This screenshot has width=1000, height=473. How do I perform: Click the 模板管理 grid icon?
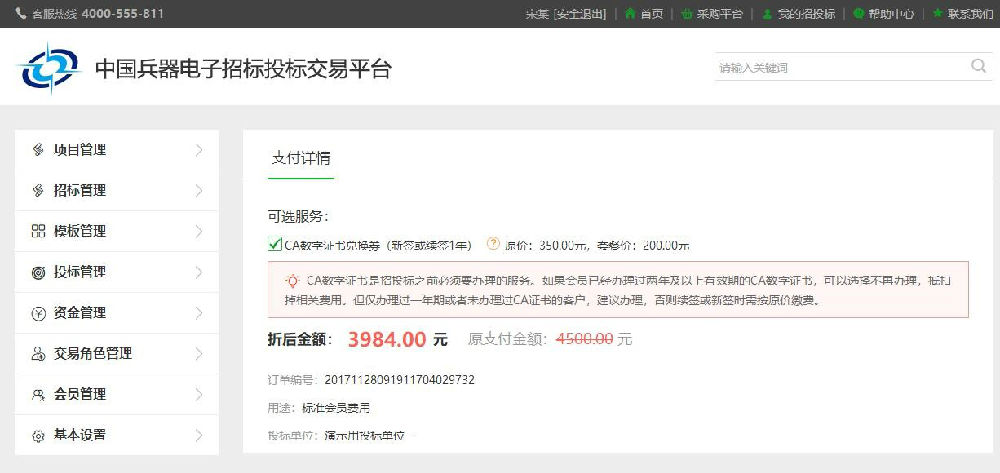[38, 231]
